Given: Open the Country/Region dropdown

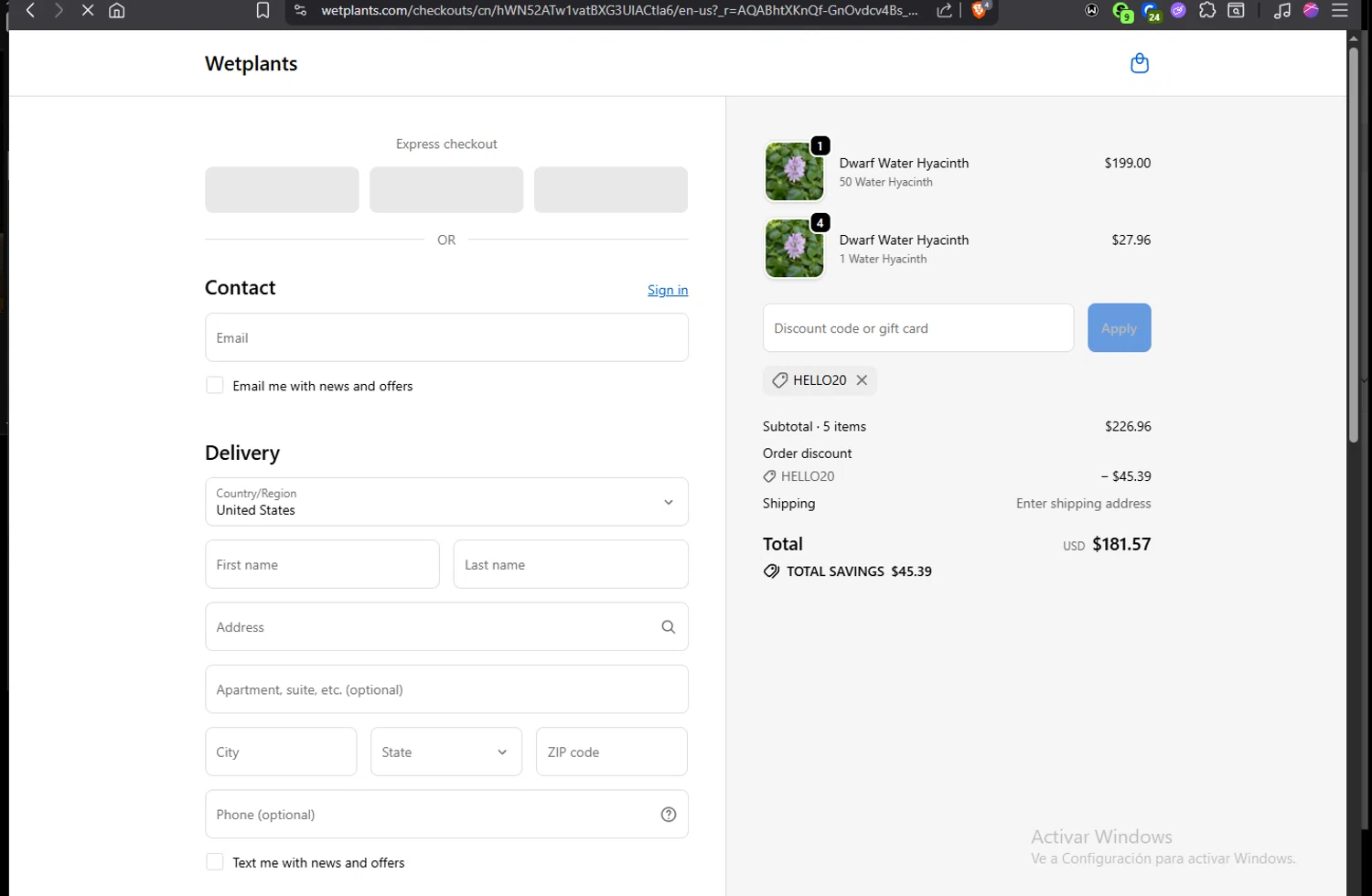Looking at the screenshot, I should [x=446, y=502].
